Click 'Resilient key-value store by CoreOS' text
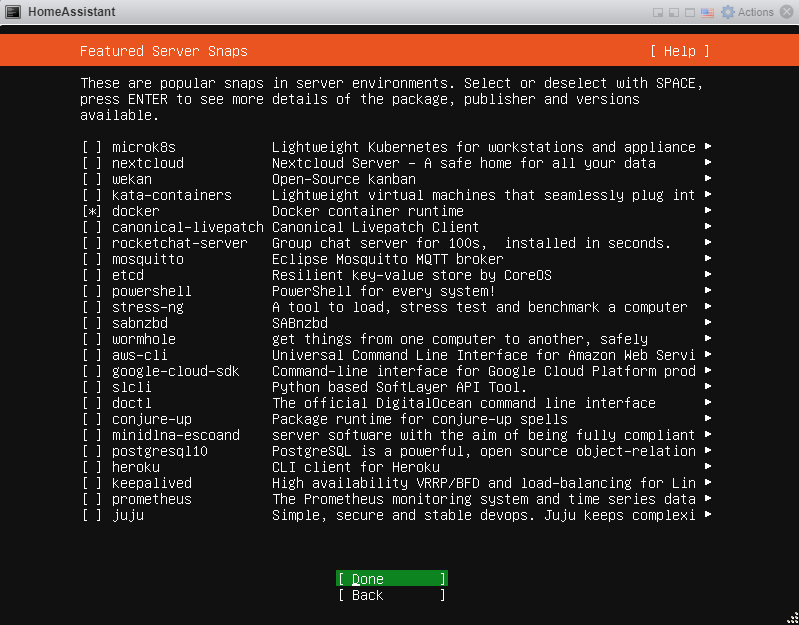 [412, 275]
